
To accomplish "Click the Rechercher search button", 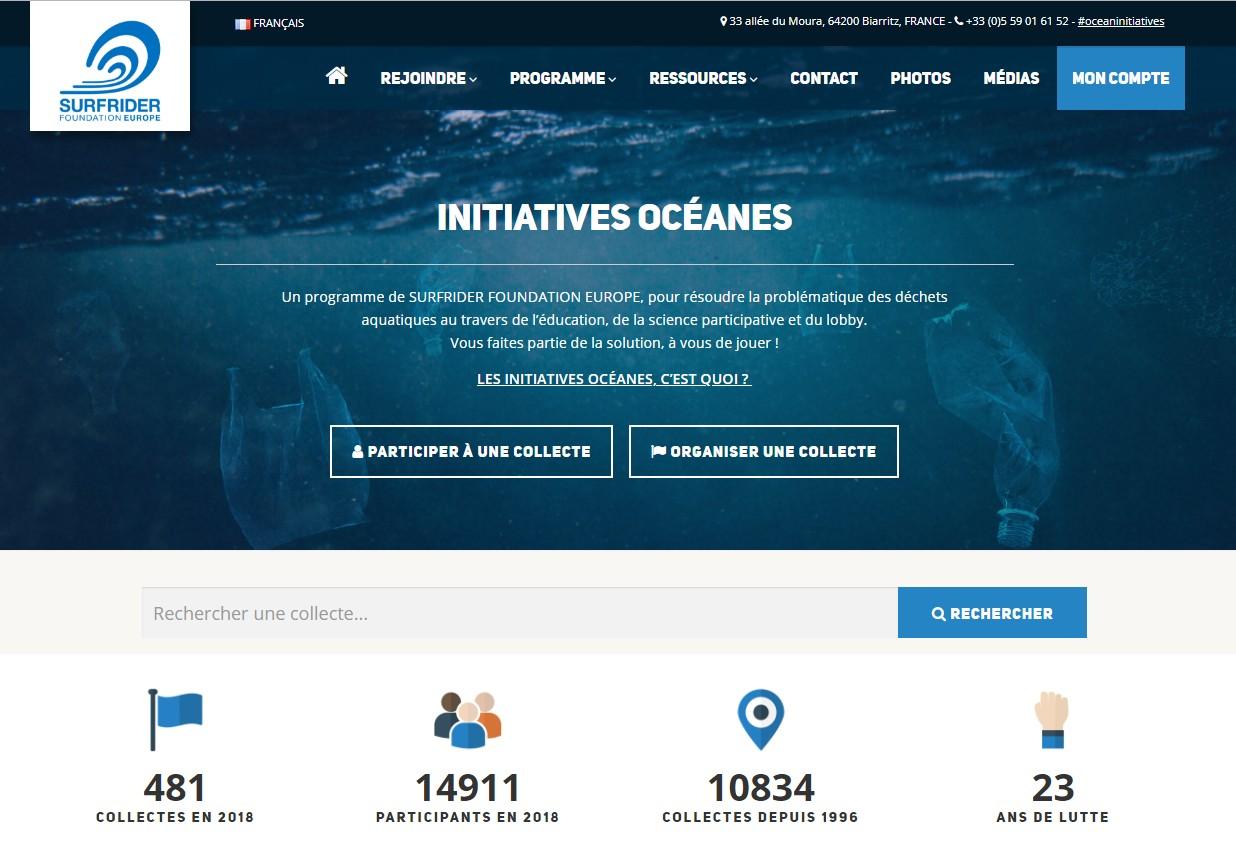I will tap(992, 613).
